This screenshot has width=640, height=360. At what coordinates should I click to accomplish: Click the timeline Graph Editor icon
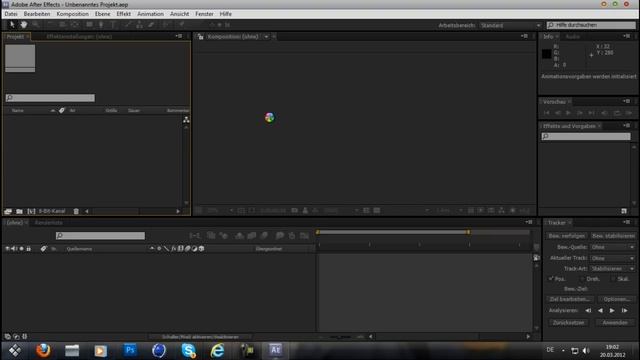click(x=304, y=236)
